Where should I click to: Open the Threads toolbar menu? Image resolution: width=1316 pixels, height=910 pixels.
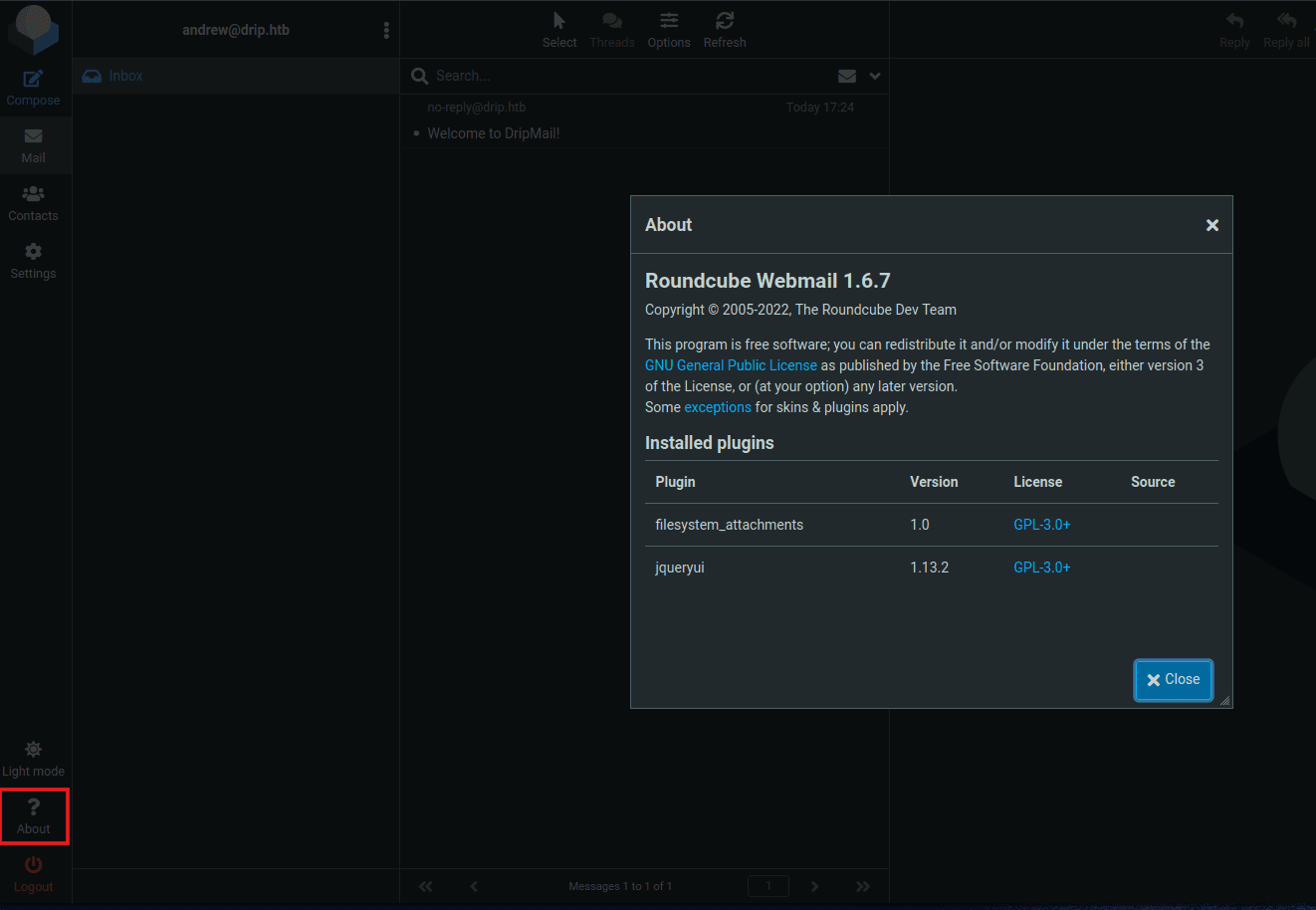pyautogui.click(x=612, y=30)
